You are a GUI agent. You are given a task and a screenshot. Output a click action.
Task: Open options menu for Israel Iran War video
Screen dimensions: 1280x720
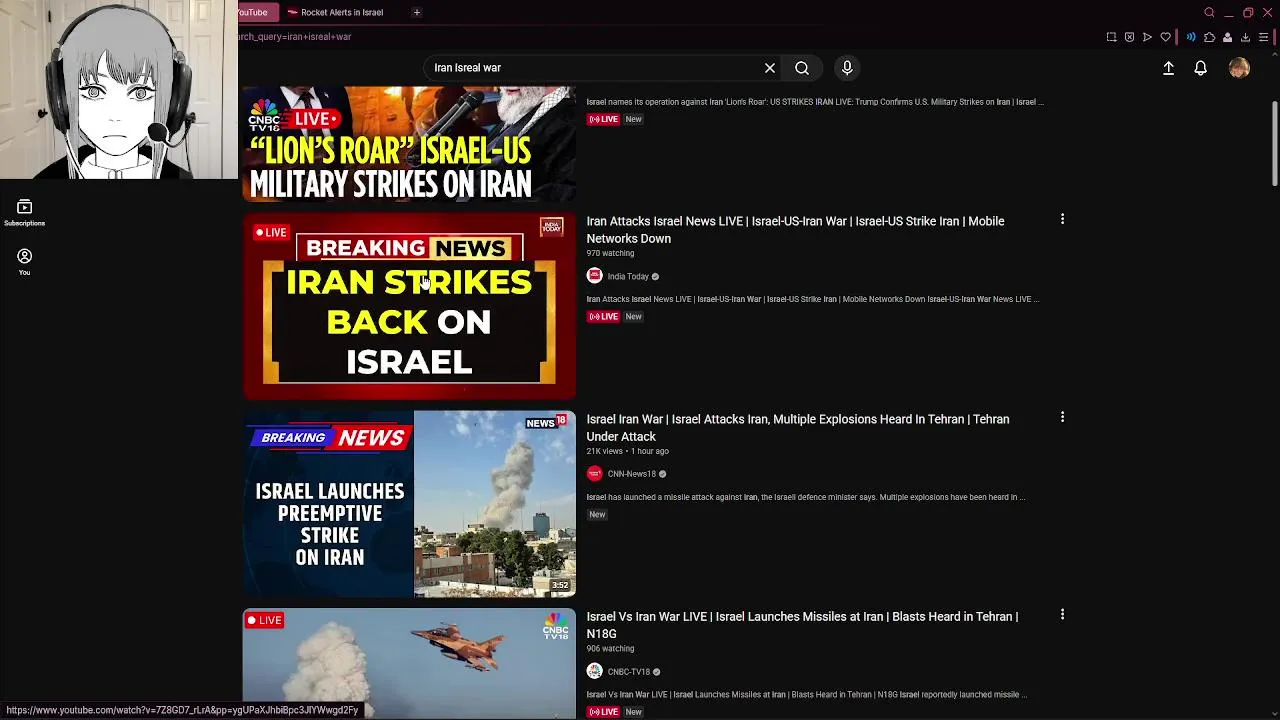click(x=1062, y=417)
